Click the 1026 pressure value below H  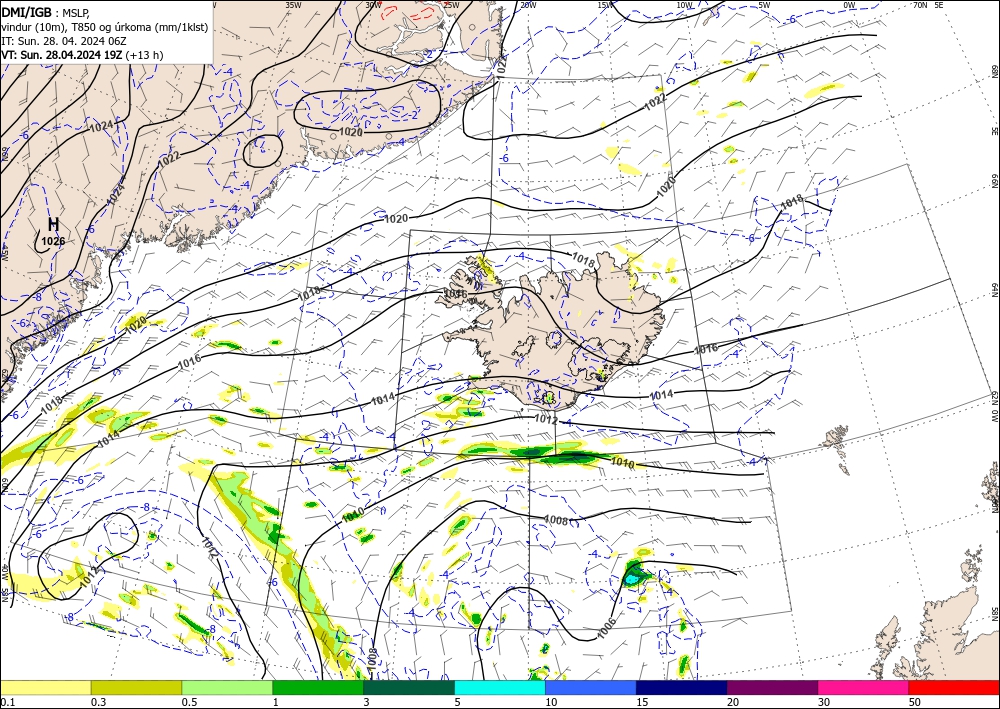[x=54, y=241]
